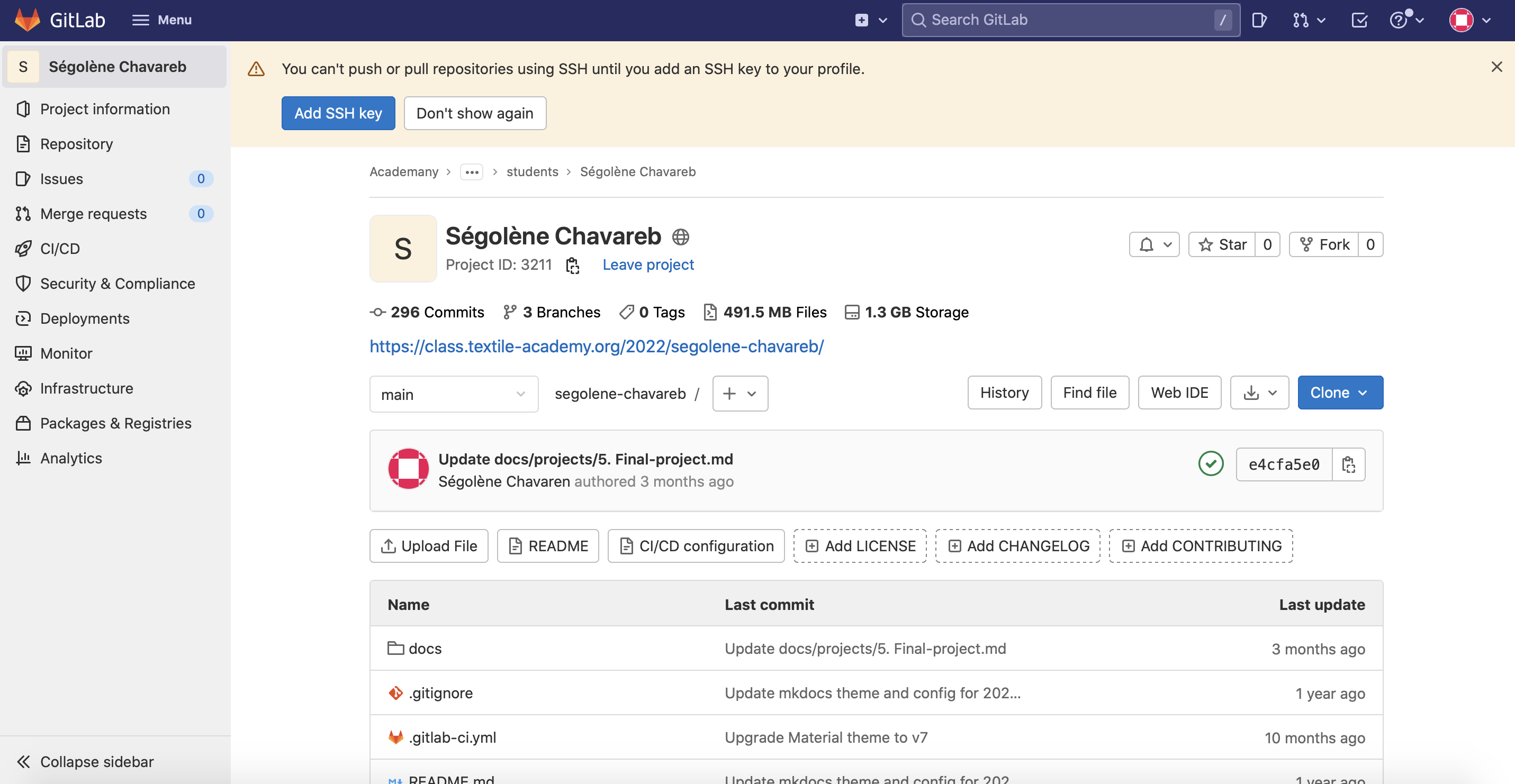Open Monitor in sidebar

coord(66,353)
